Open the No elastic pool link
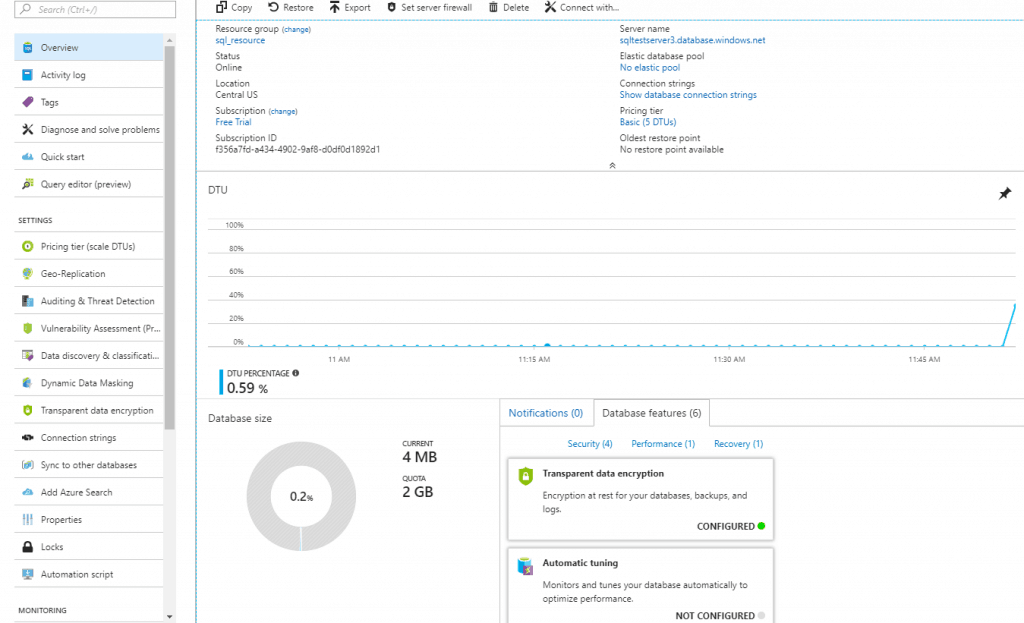This screenshot has width=1024, height=623. pyautogui.click(x=651, y=67)
